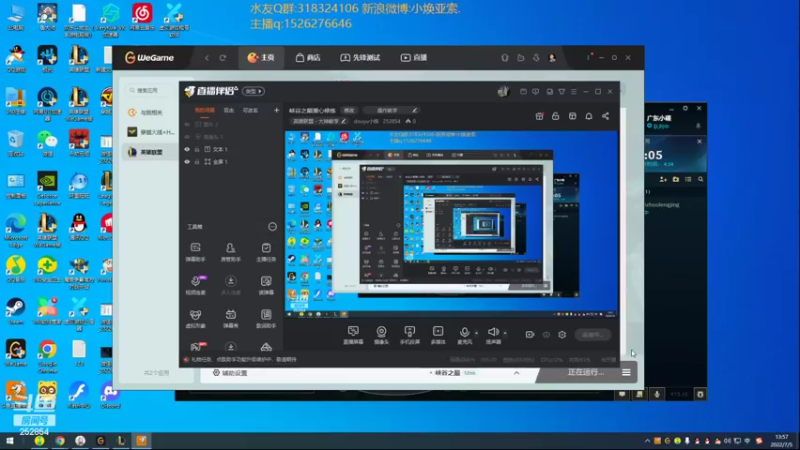Go to WeGame 主页 tab
800x450 pixels.
coord(261,58)
